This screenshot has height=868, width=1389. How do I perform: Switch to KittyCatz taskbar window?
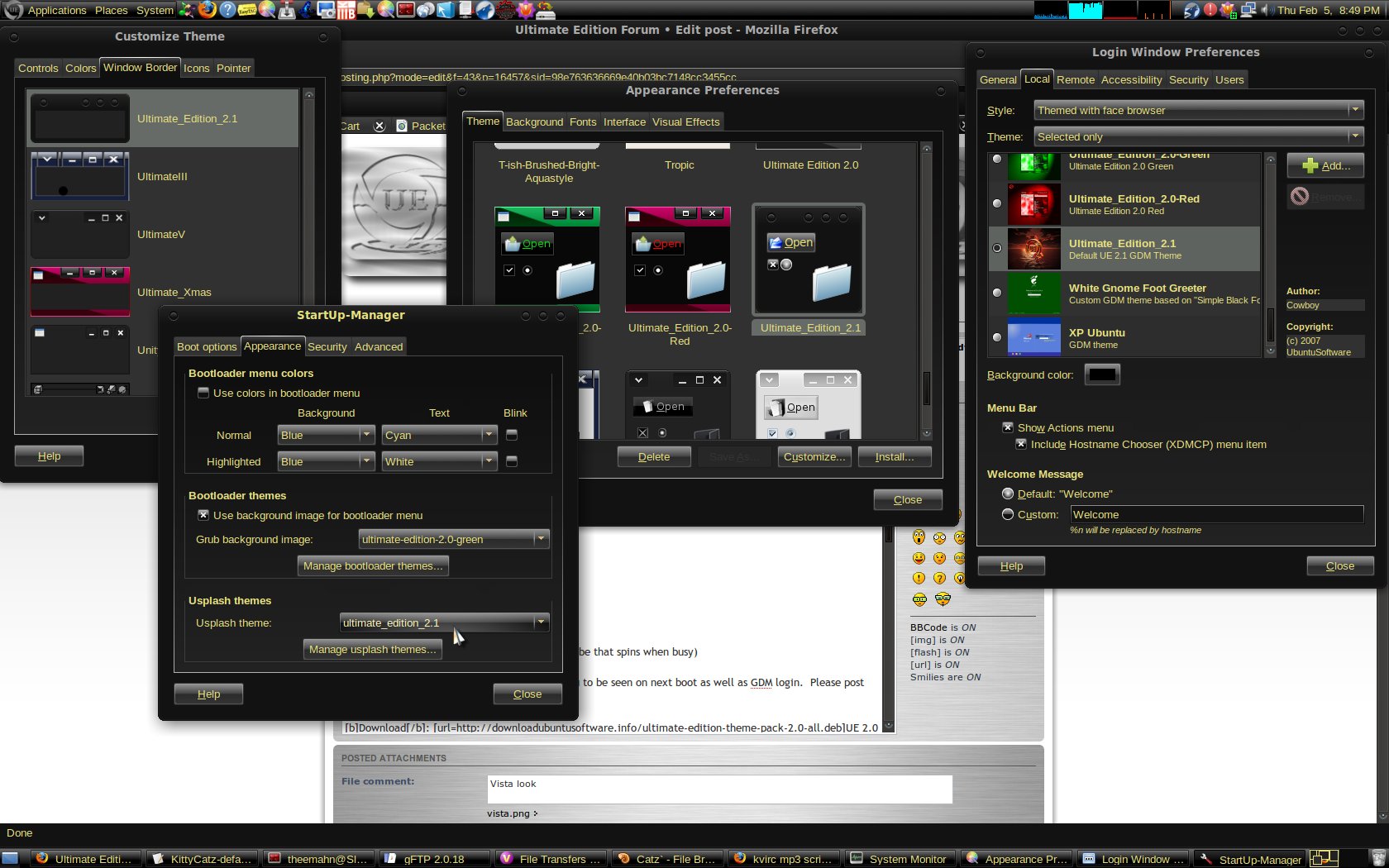(x=202, y=859)
